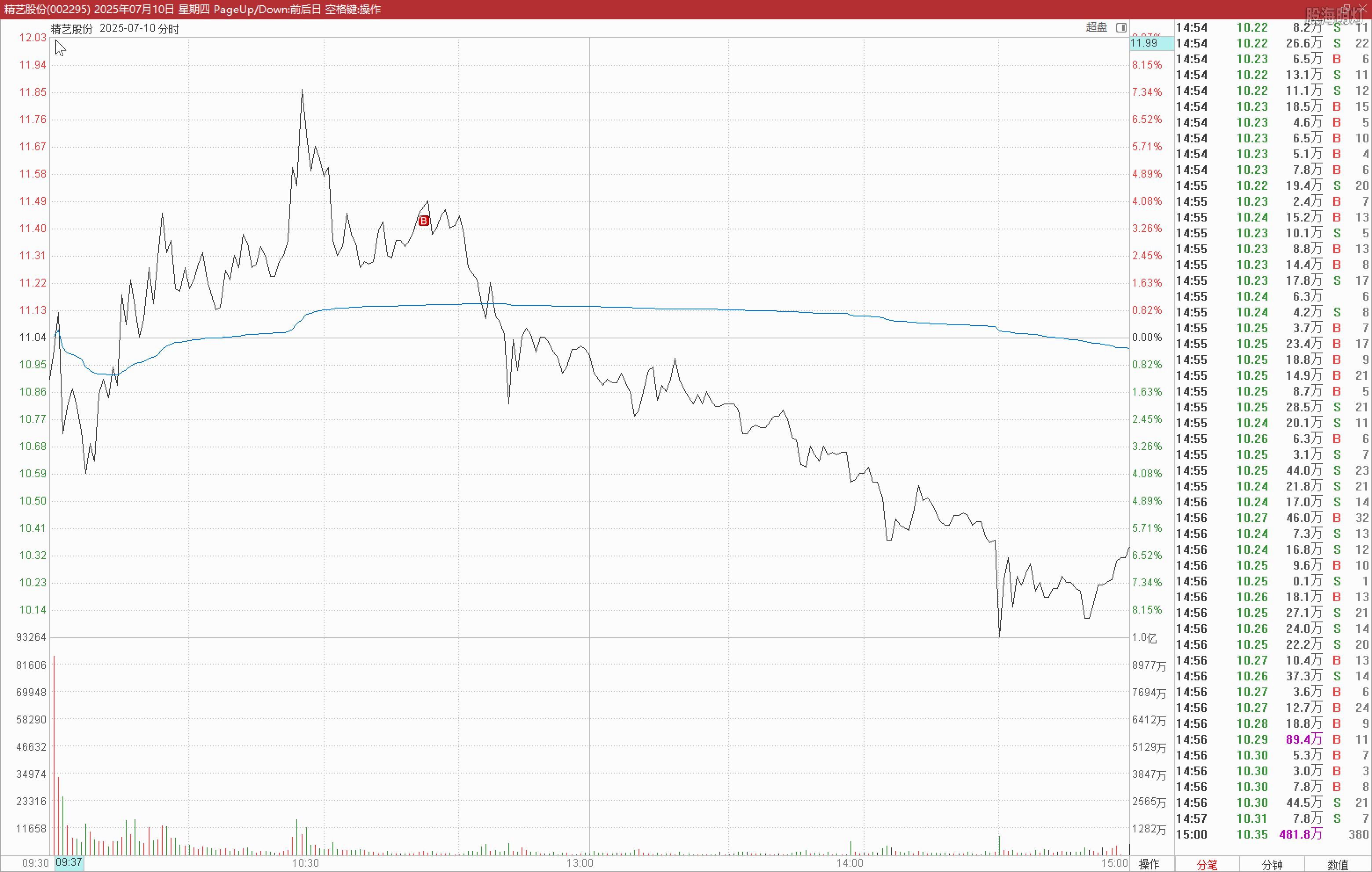Toggle the panel icon beside 超盘
Screen dimensions: 1372x872
point(1121,27)
